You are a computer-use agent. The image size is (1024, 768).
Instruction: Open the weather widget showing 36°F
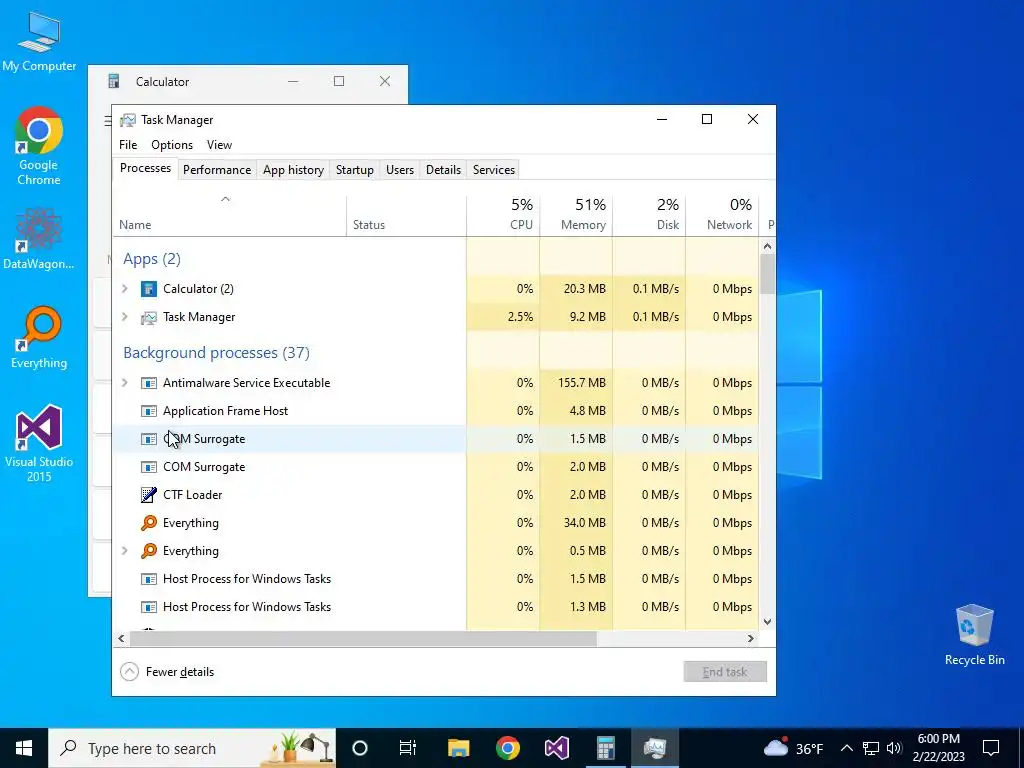tap(793, 748)
